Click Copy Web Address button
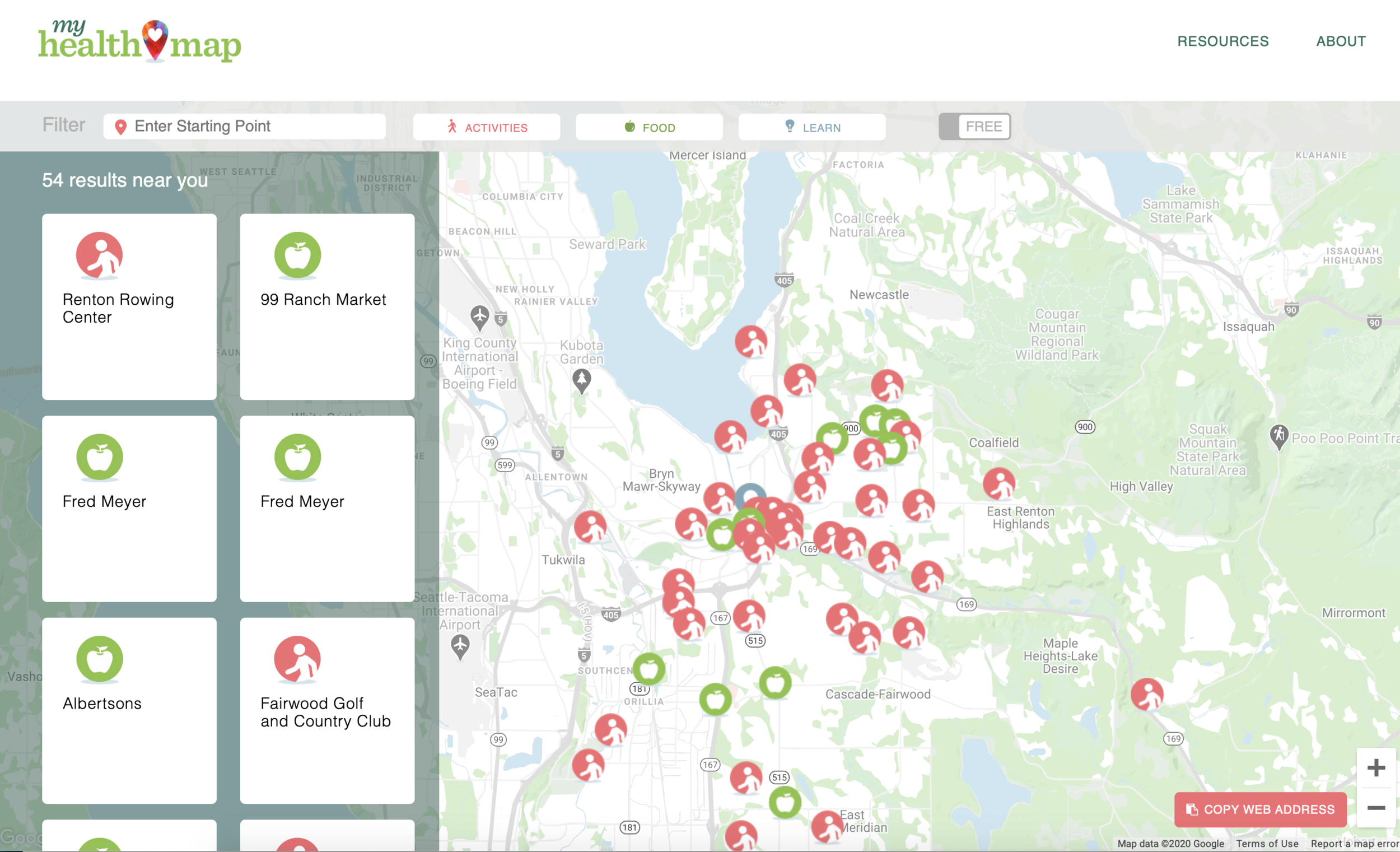Image resolution: width=1400 pixels, height=852 pixels. 1260,809
